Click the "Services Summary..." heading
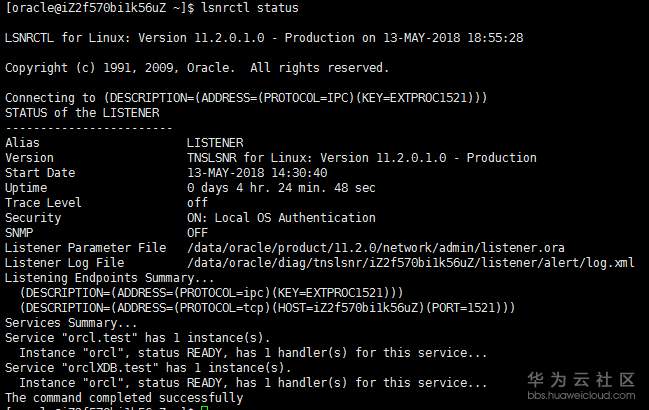 pos(72,323)
